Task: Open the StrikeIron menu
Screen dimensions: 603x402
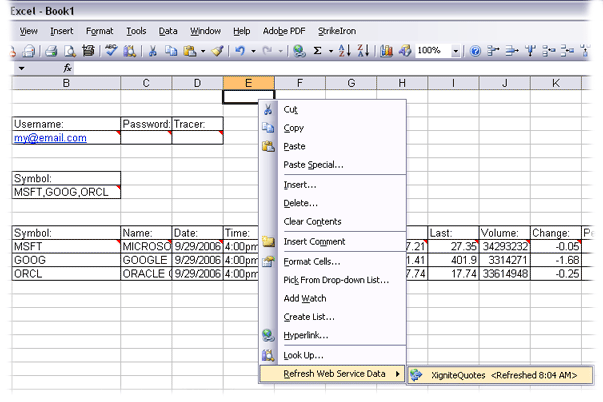Action: 337,31
